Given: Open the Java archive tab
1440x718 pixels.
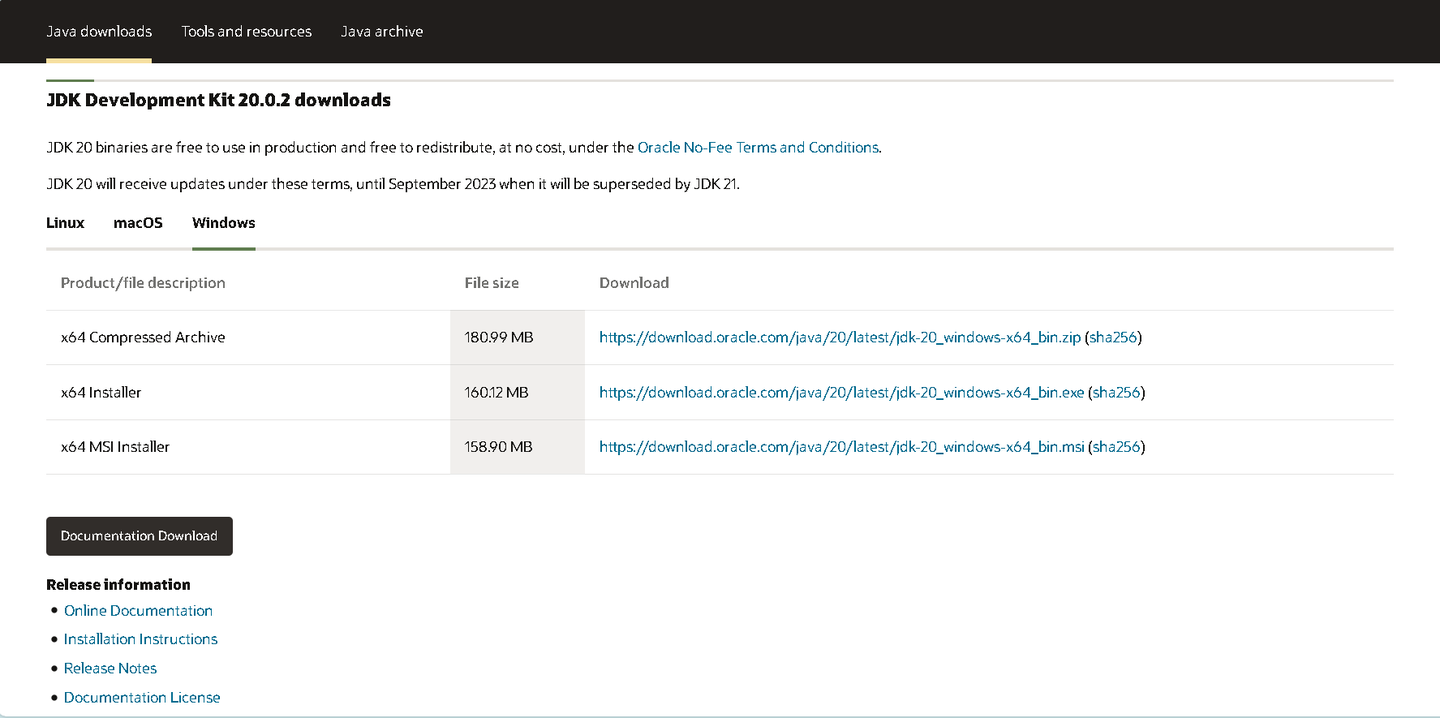Looking at the screenshot, I should (x=381, y=31).
